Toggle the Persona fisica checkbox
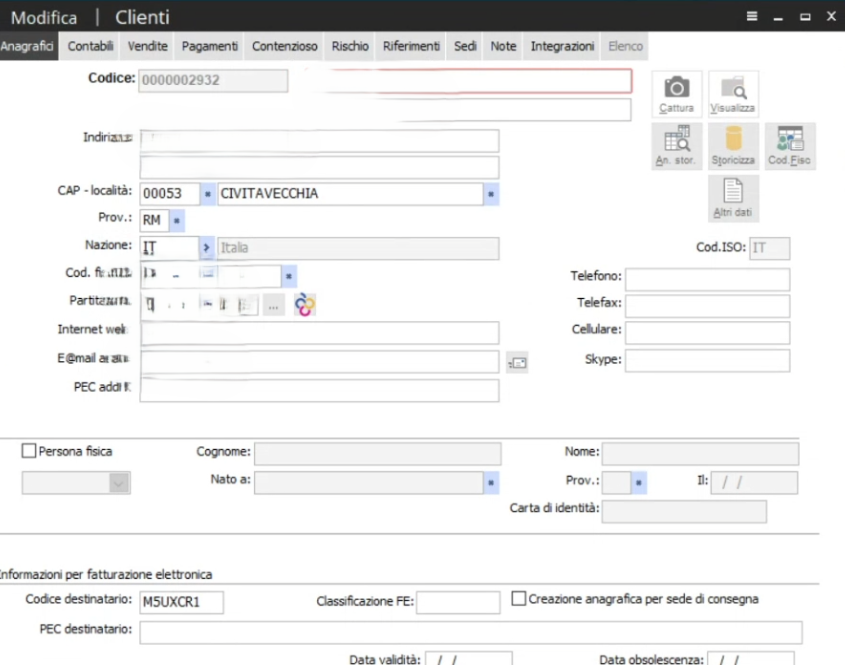 click(x=29, y=451)
